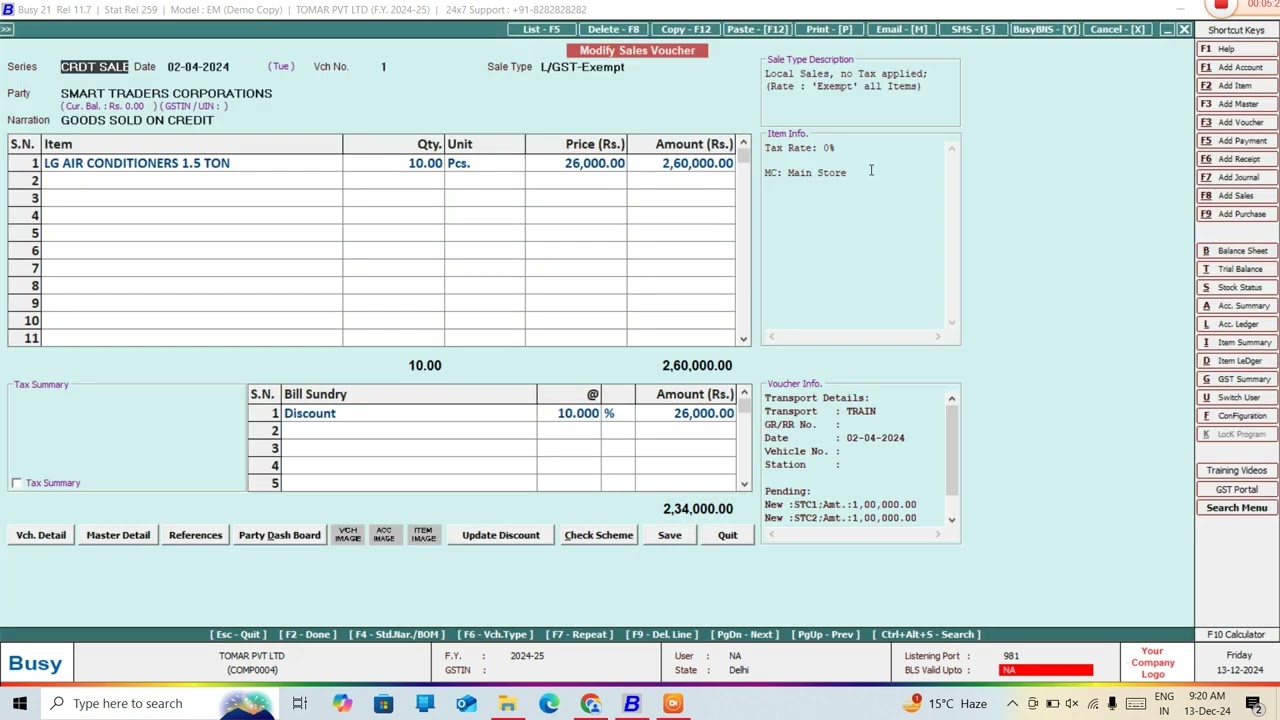Viewport: 1280px width, 720px height.
Task: Open Windows Start menu
Action: (20, 703)
